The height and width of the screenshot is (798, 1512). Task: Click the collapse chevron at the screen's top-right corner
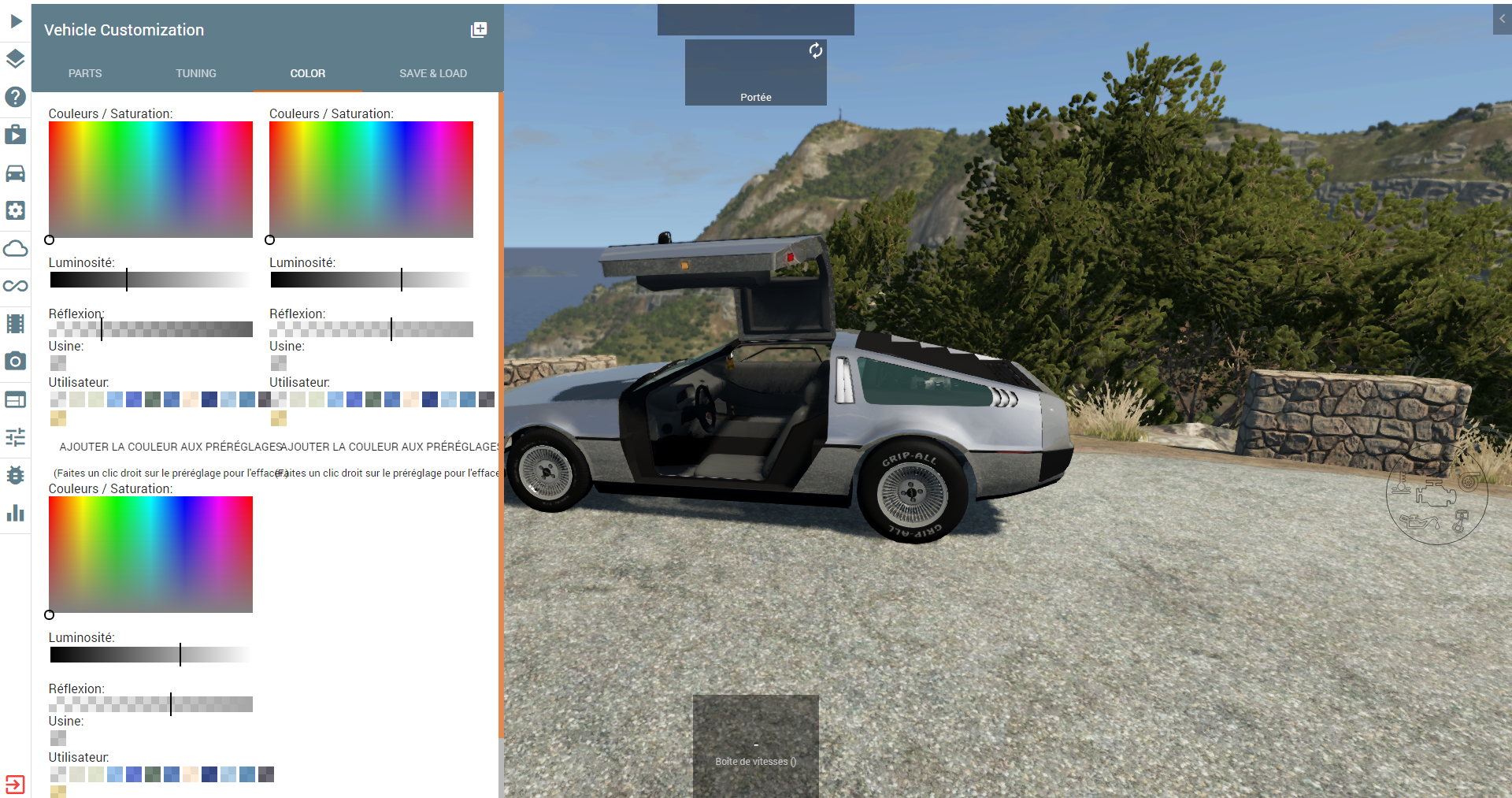click(1503, 19)
